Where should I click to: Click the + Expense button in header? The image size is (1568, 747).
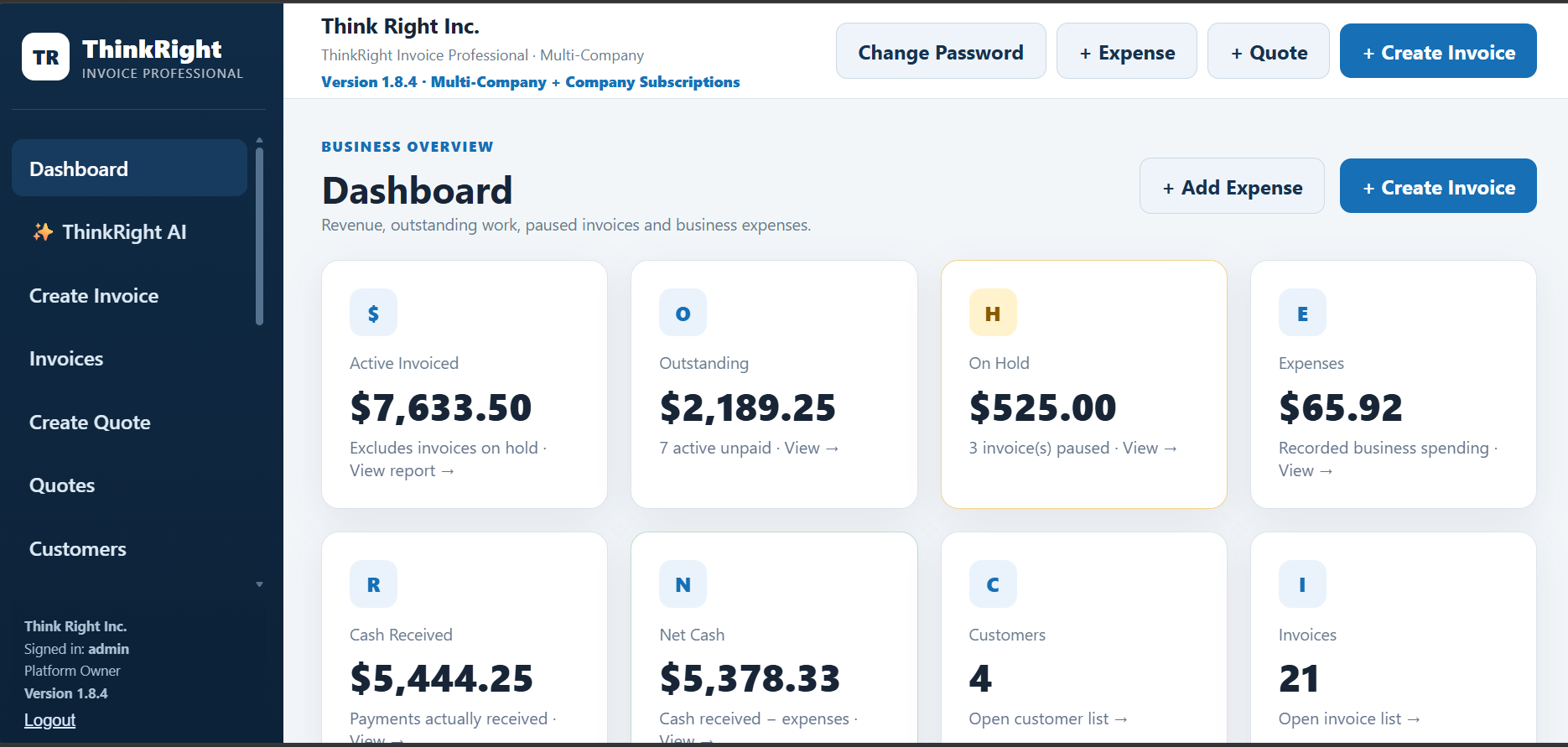[1127, 52]
